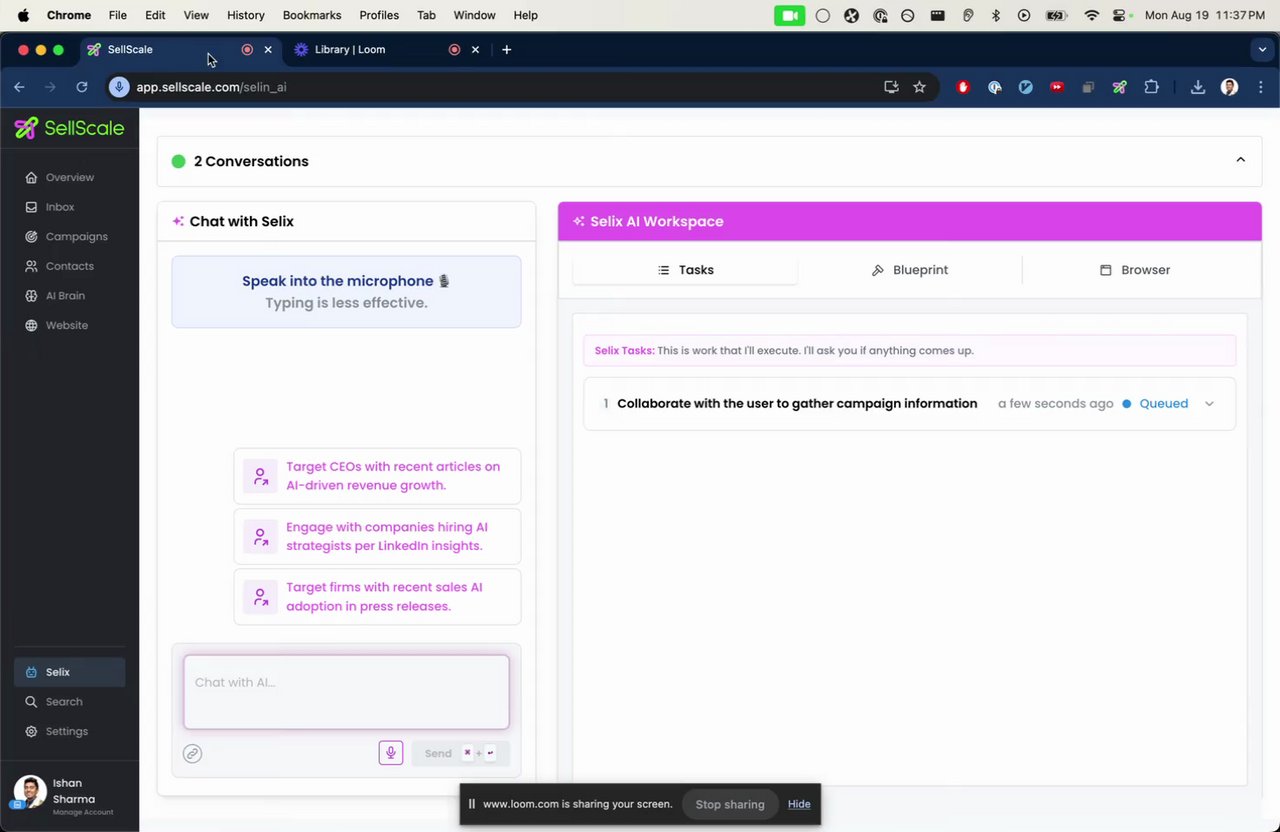
Task: Switch to the Tasks tab
Action: coord(686,270)
